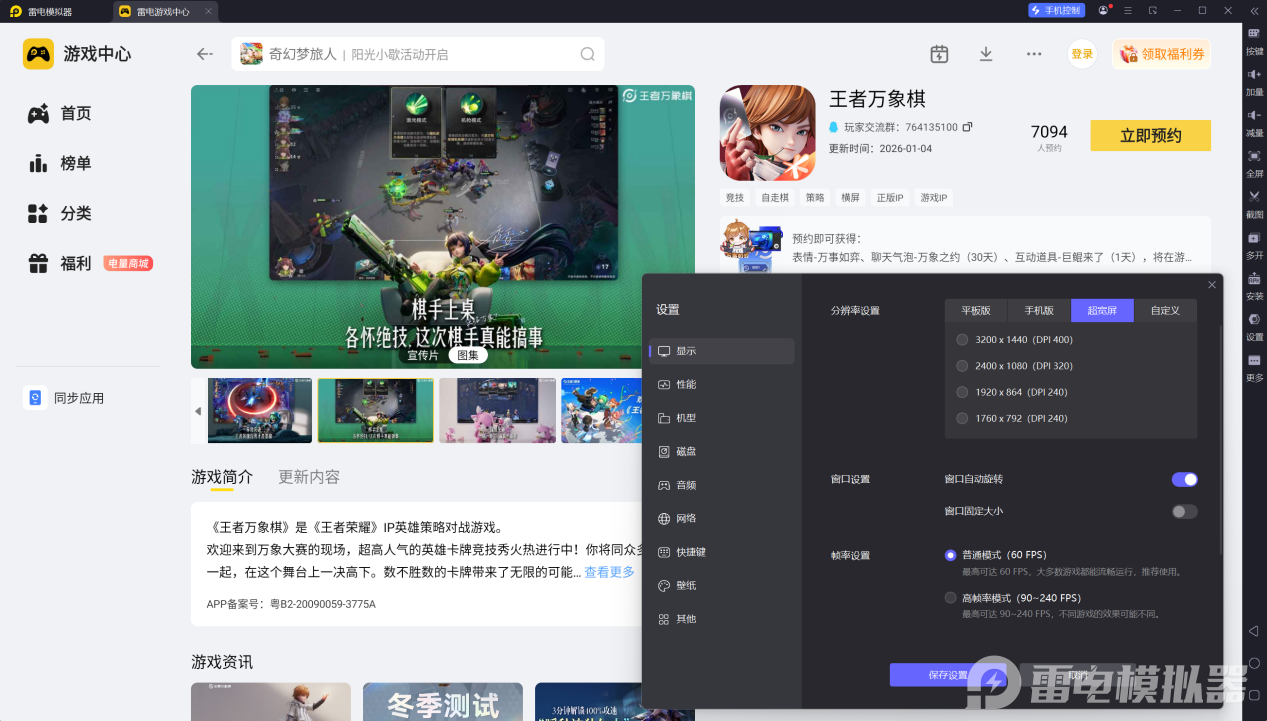Select the first gallery thumbnail
The height and width of the screenshot is (721, 1267).
[260, 410]
